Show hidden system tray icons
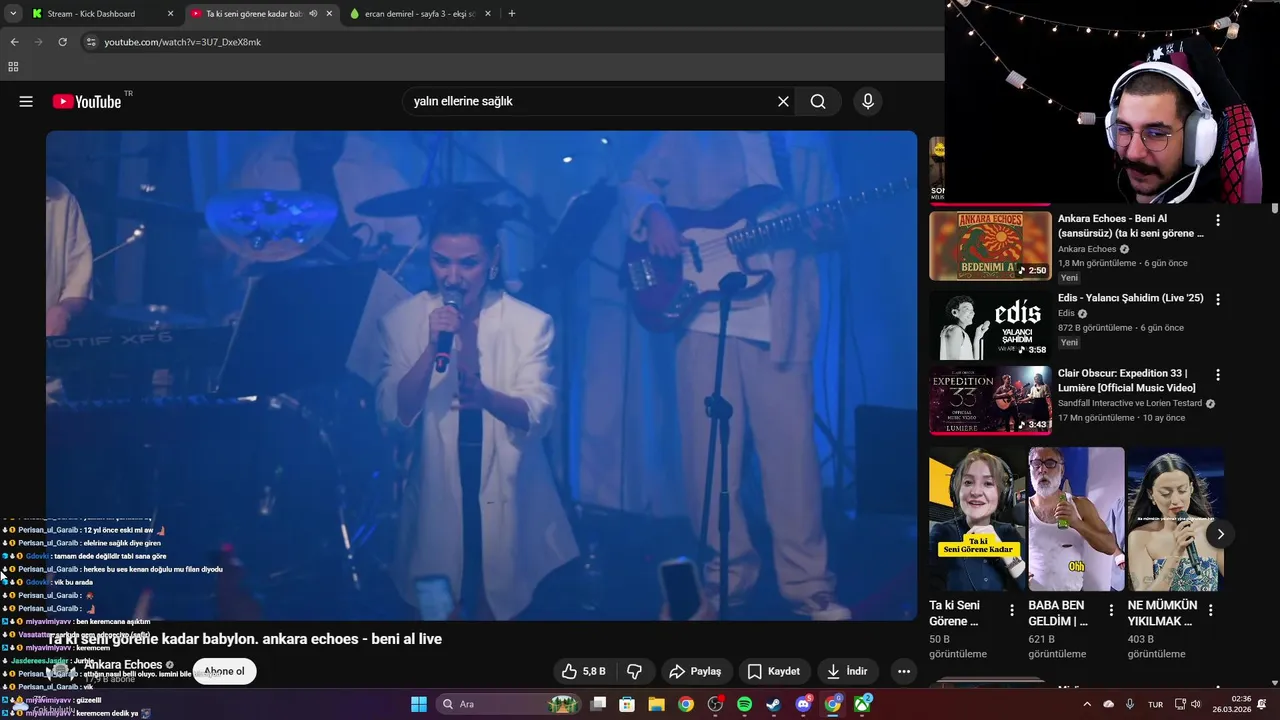 click(1087, 704)
